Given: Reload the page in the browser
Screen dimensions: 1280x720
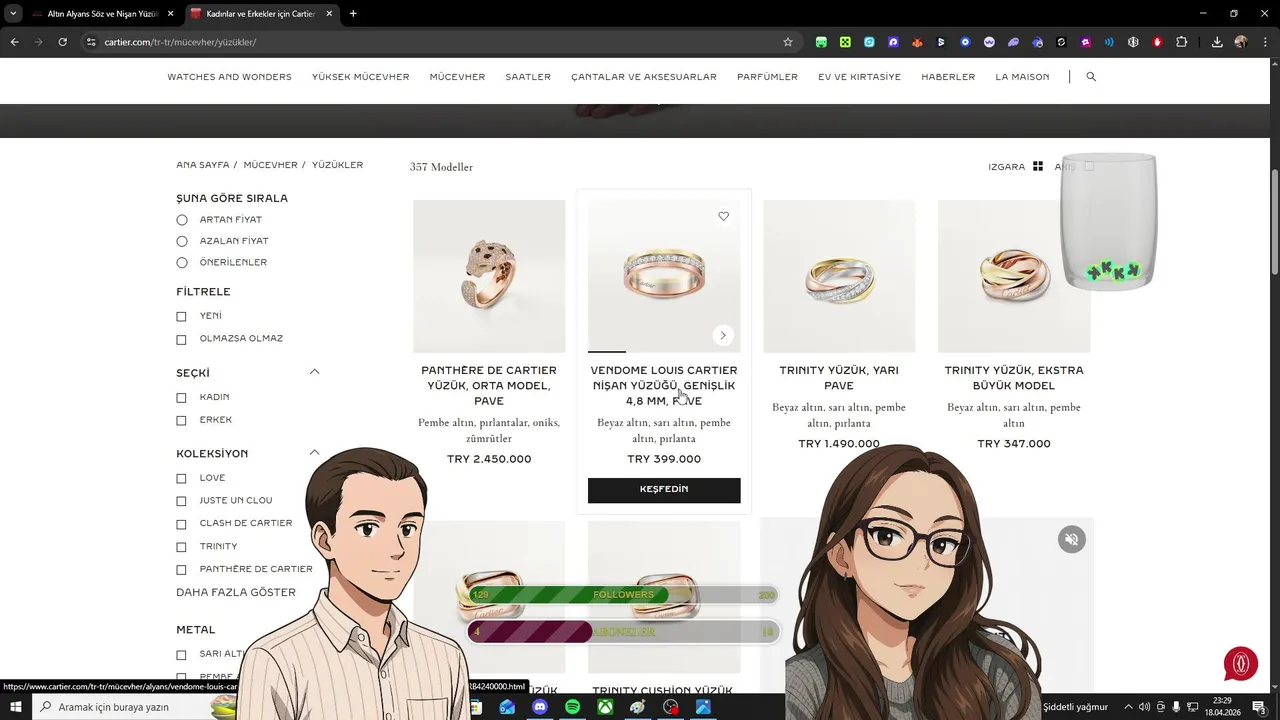Looking at the screenshot, I should click(62, 42).
